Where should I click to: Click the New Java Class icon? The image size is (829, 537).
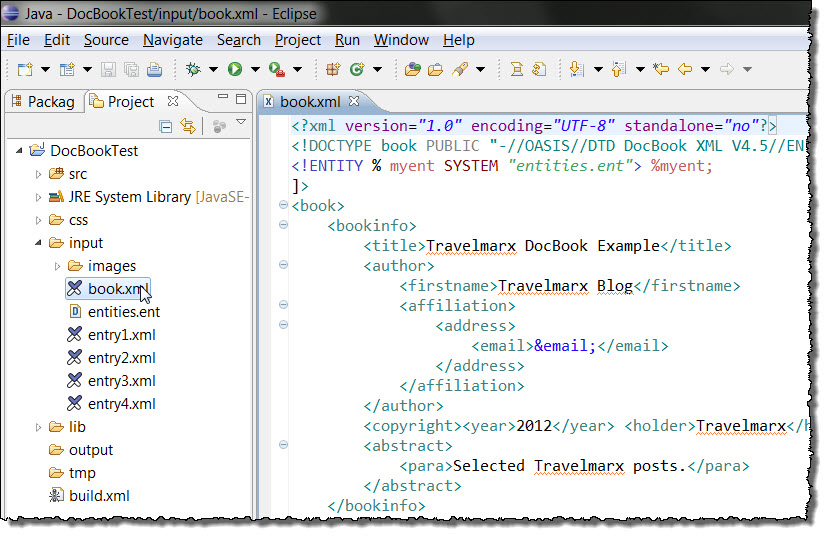(357, 69)
